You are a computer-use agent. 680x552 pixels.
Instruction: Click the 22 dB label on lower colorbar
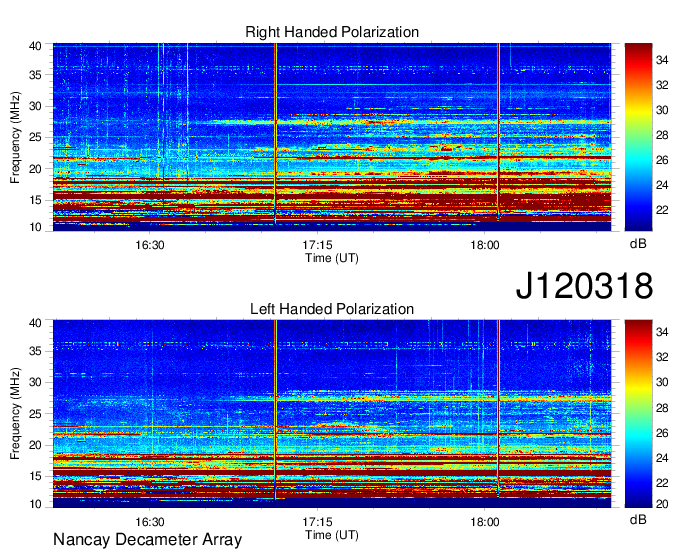coord(662,483)
